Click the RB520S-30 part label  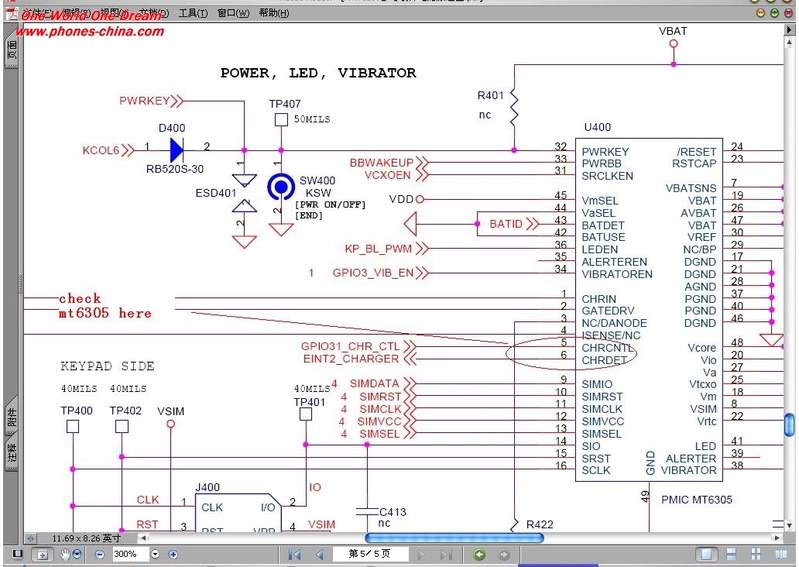pyautogui.click(x=175, y=169)
